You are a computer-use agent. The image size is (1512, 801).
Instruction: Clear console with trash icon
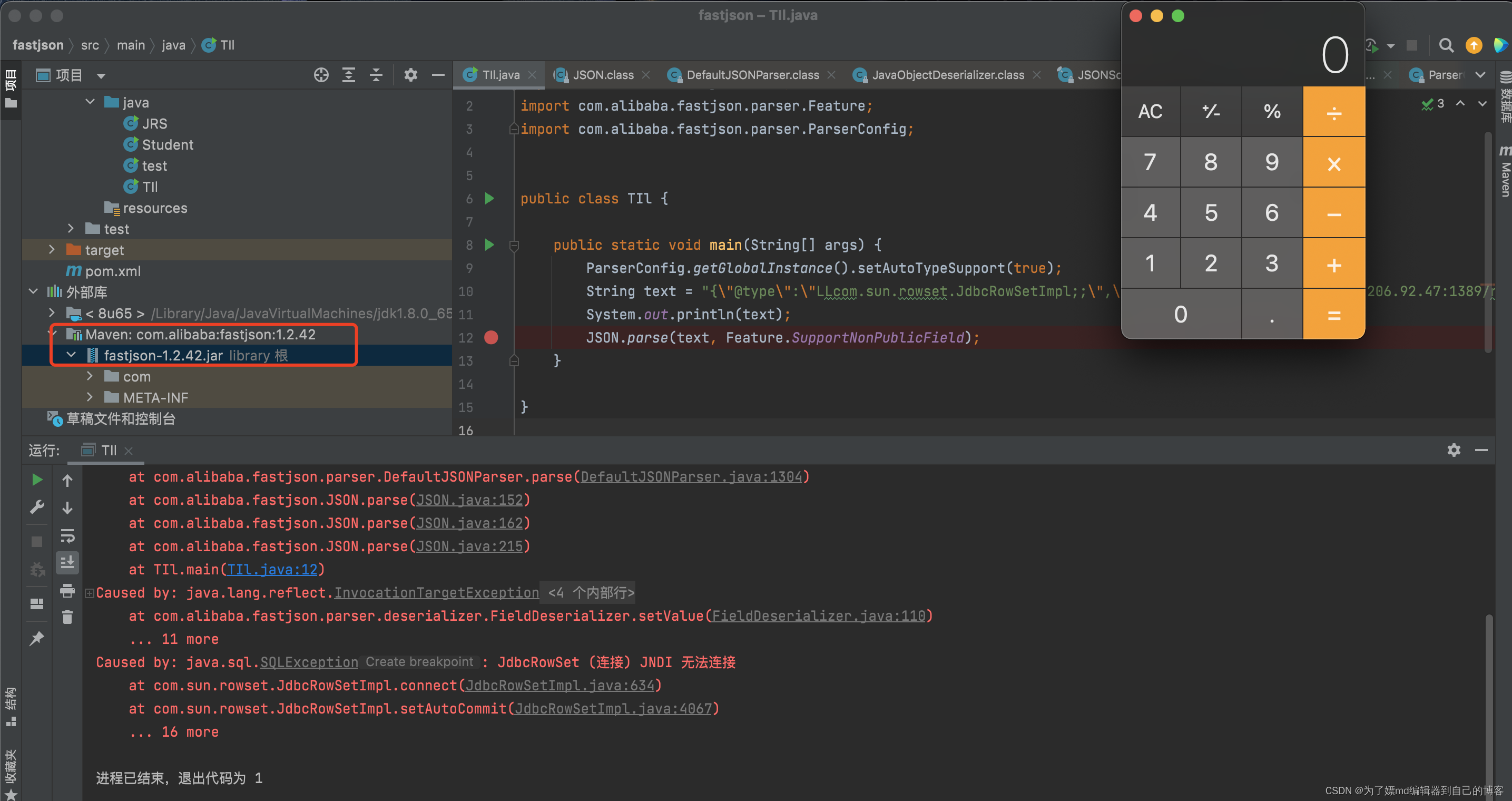(67, 617)
